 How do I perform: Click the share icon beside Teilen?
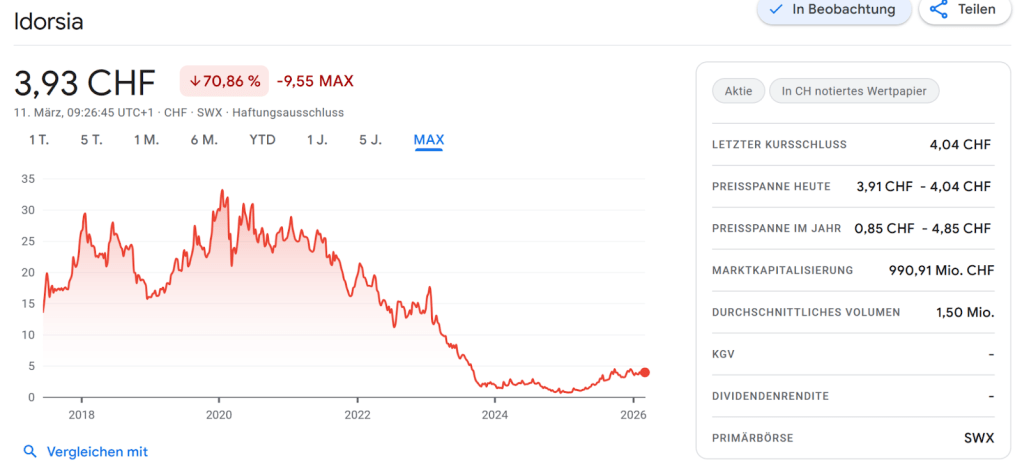938,10
